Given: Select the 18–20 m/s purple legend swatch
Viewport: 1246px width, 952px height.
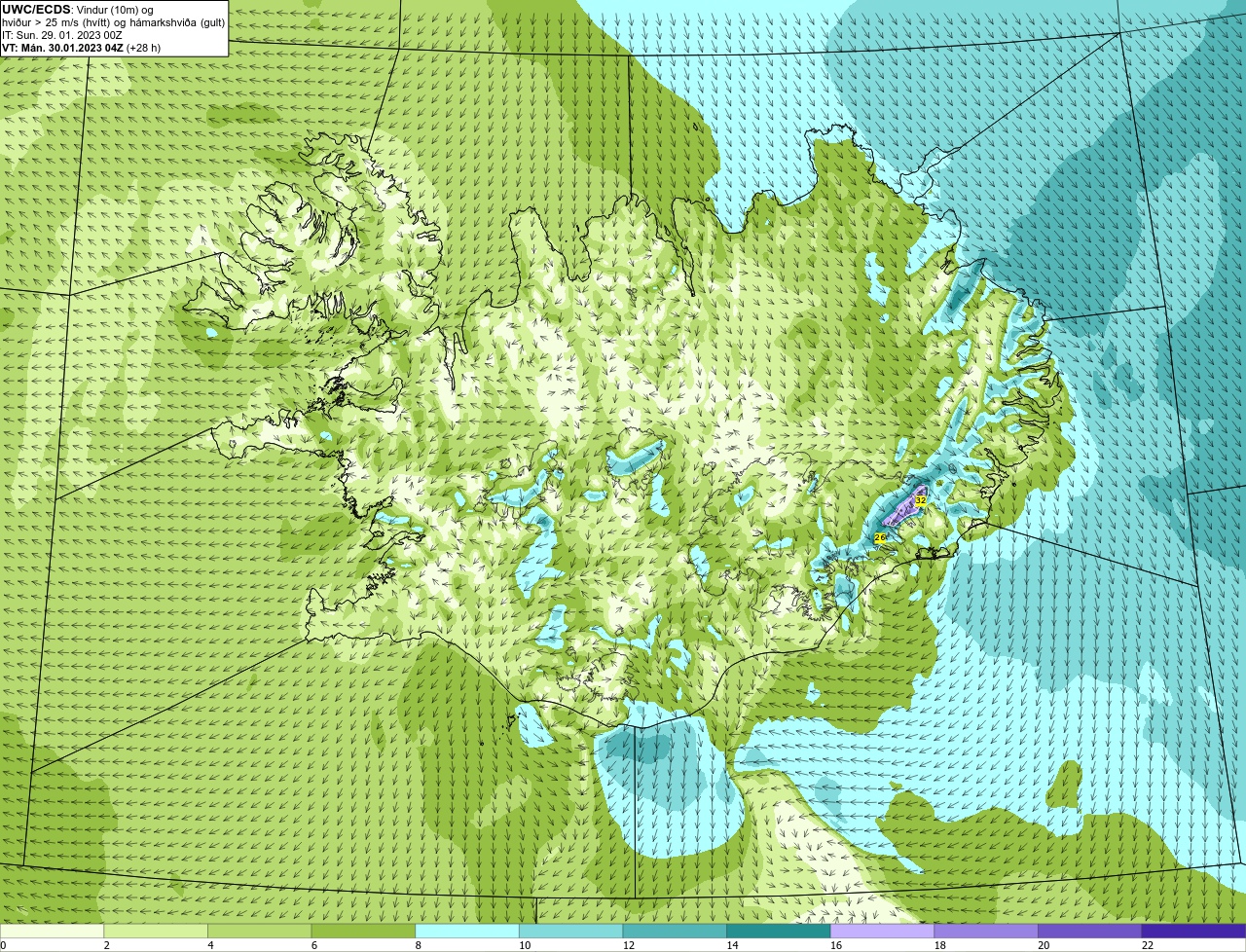Looking at the screenshot, I should click(986, 931).
